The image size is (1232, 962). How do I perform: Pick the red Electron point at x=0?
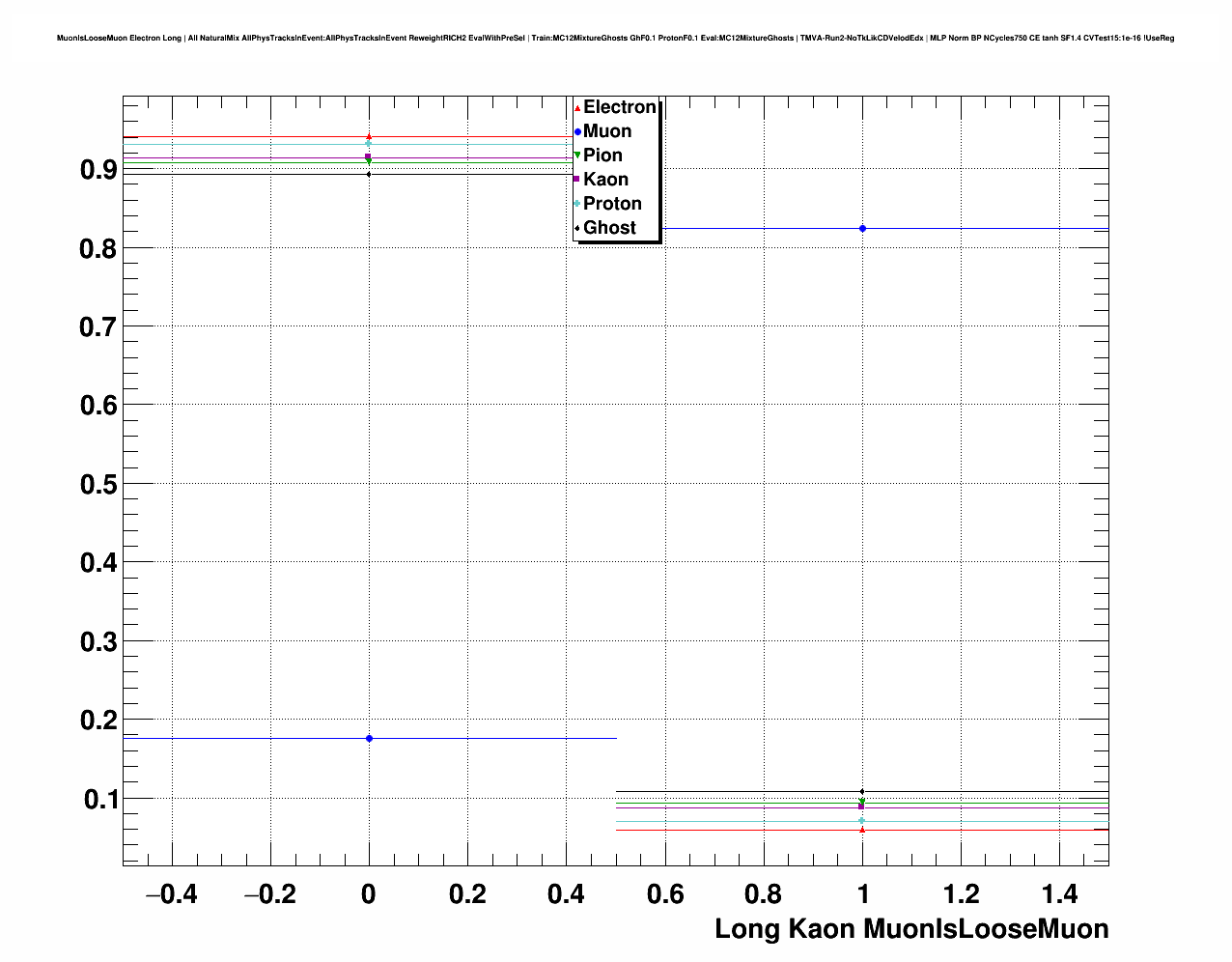369,136
